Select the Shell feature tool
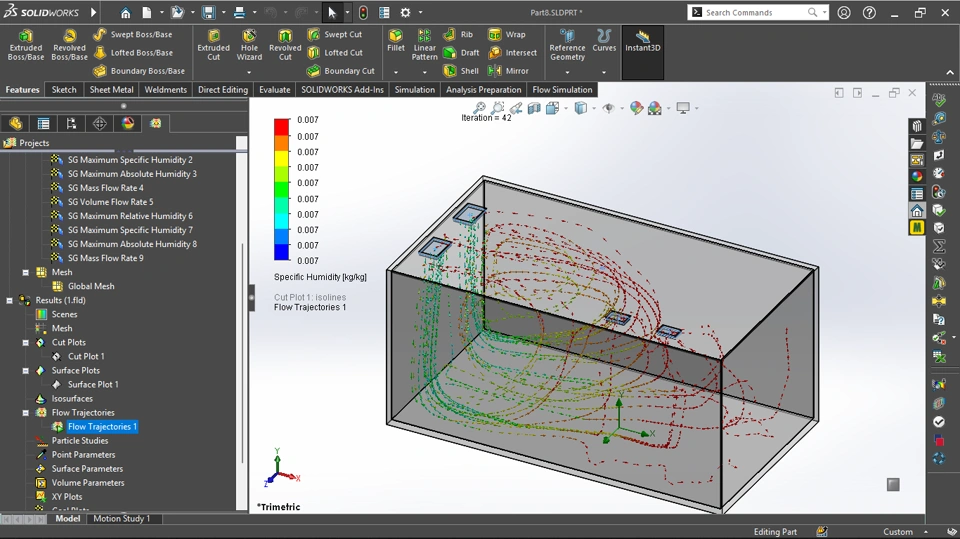 click(x=460, y=71)
